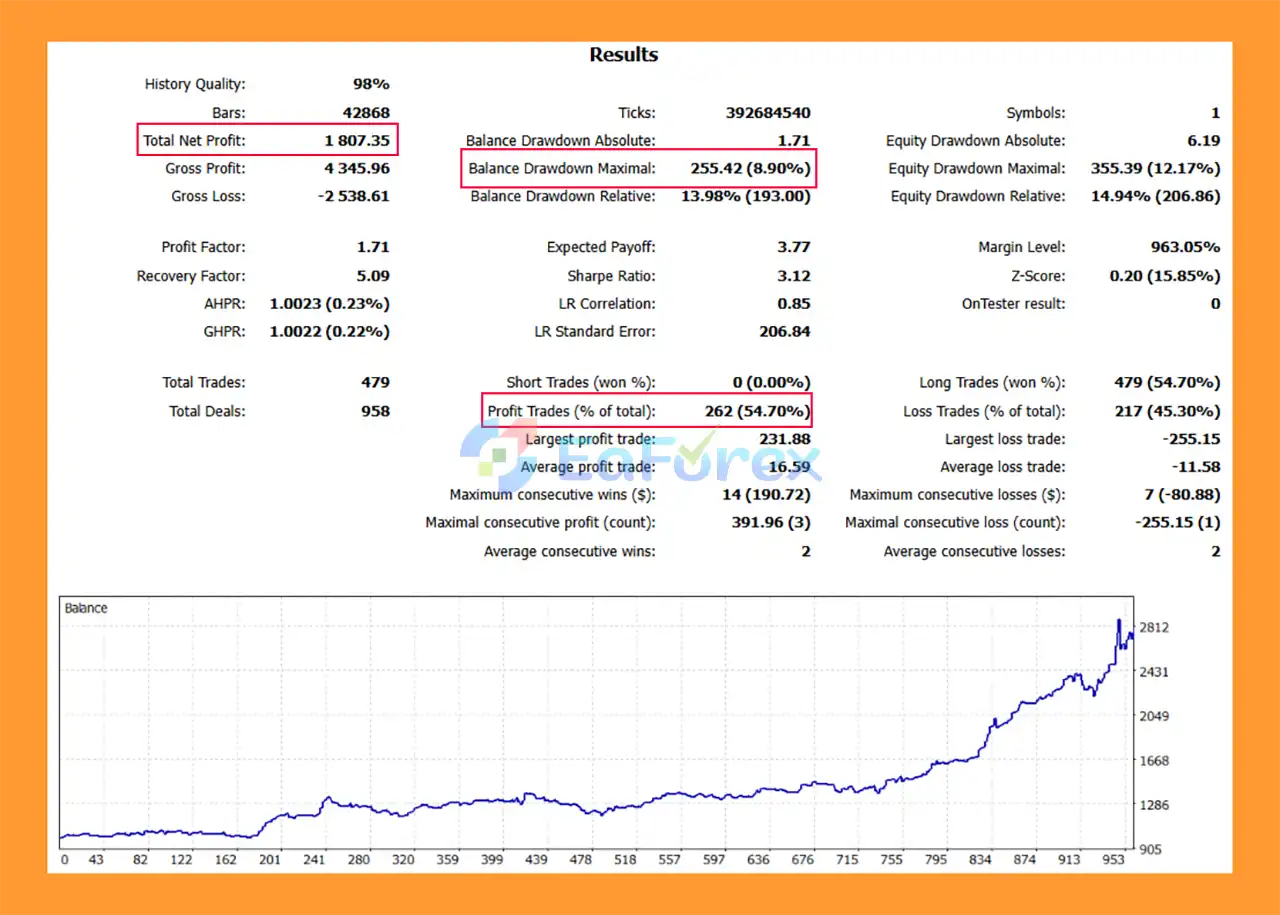Click the 953 marker on chart x-axis

1113,859
